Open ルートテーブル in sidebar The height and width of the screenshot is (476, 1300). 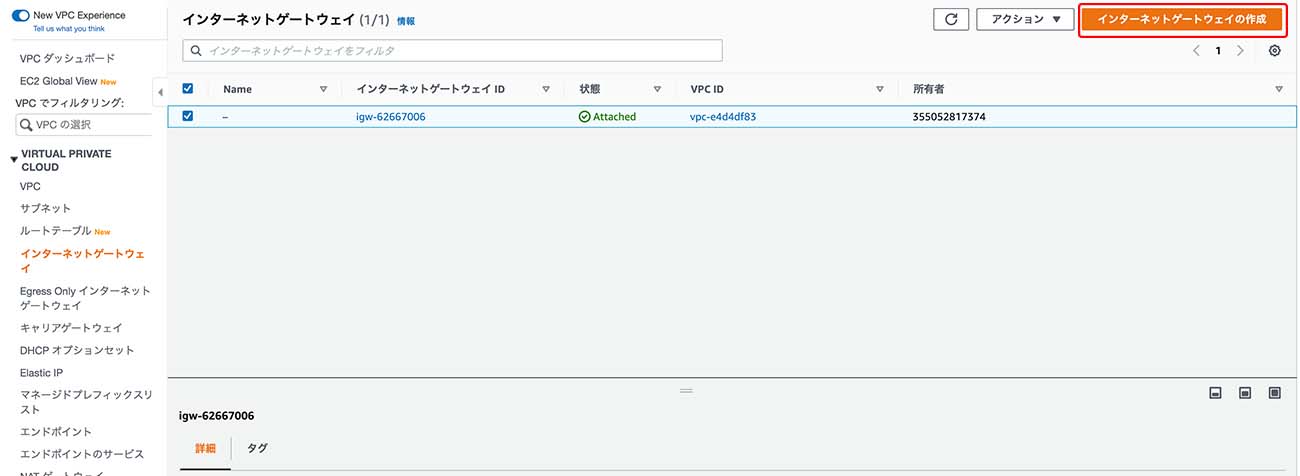click(x=55, y=231)
